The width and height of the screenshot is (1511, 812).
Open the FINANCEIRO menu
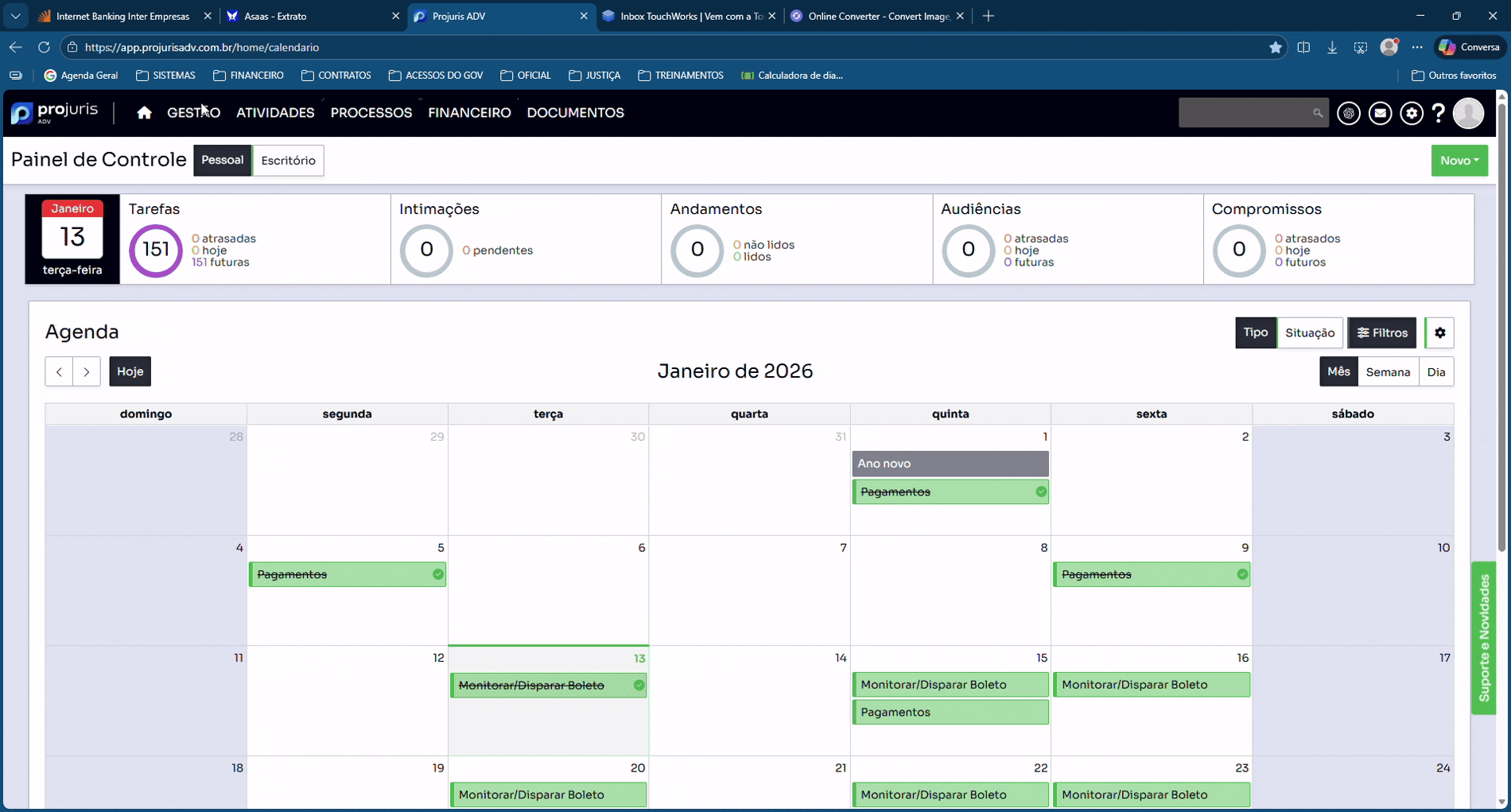click(x=469, y=113)
